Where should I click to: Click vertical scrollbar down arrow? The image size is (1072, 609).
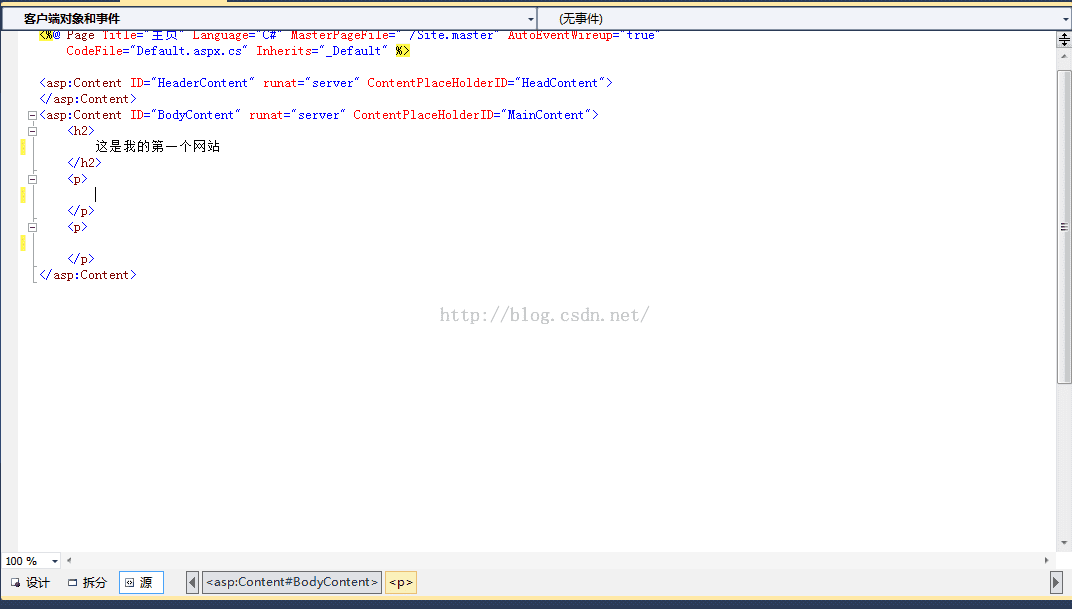coord(1064,543)
